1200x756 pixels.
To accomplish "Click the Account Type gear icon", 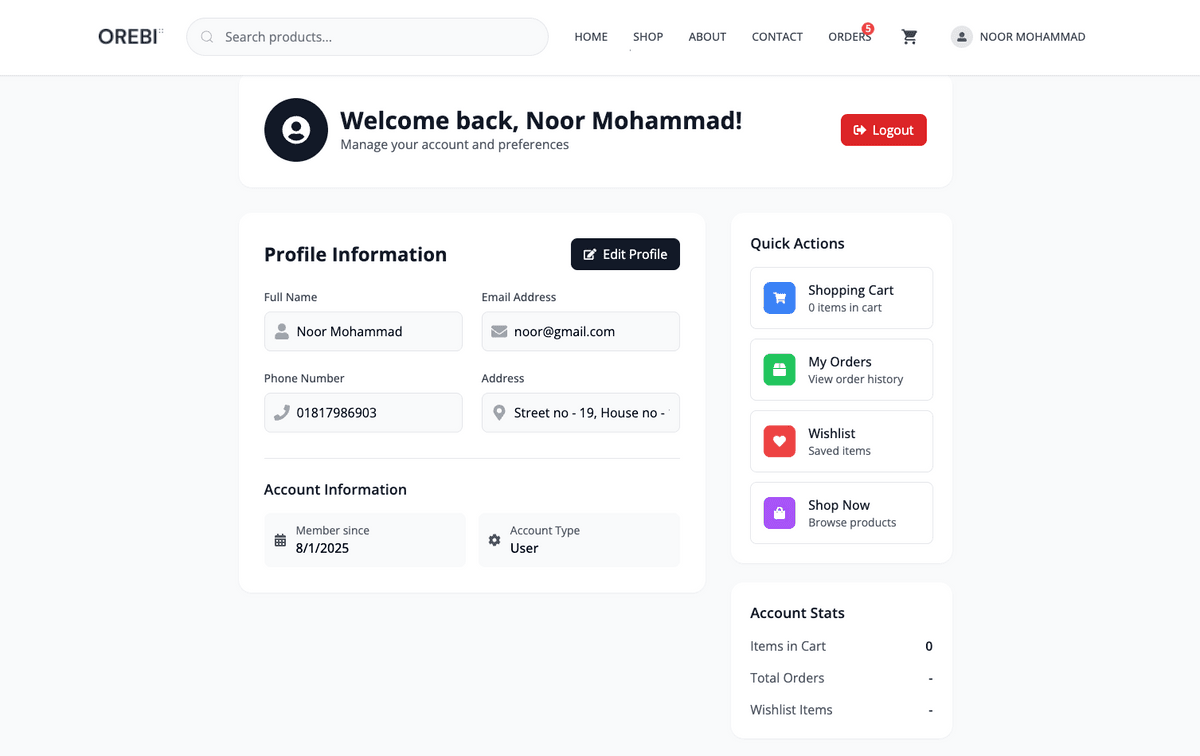I will click(x=494, y=540).
